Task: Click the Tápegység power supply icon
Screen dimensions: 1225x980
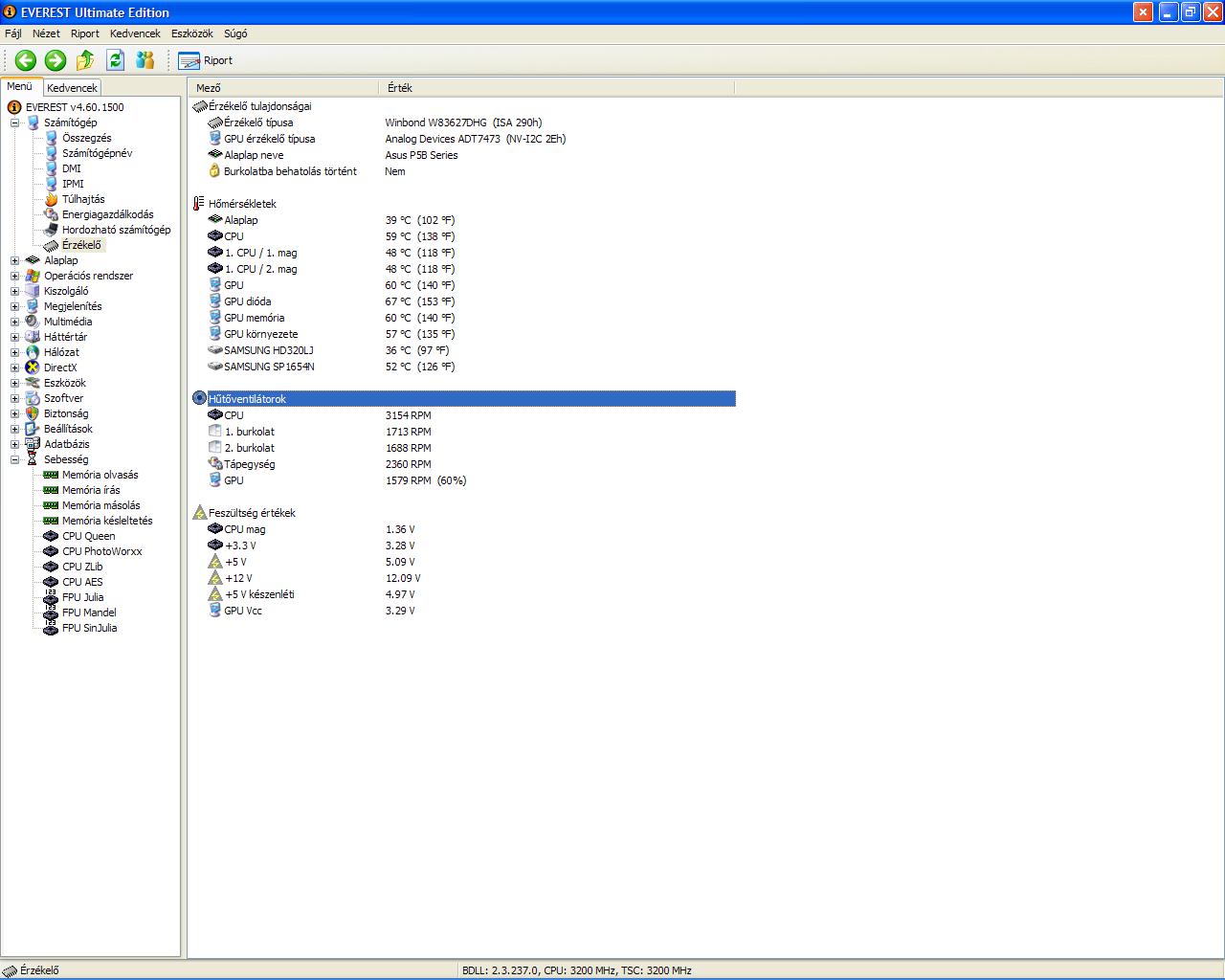Action: click(x=214, y=464)
